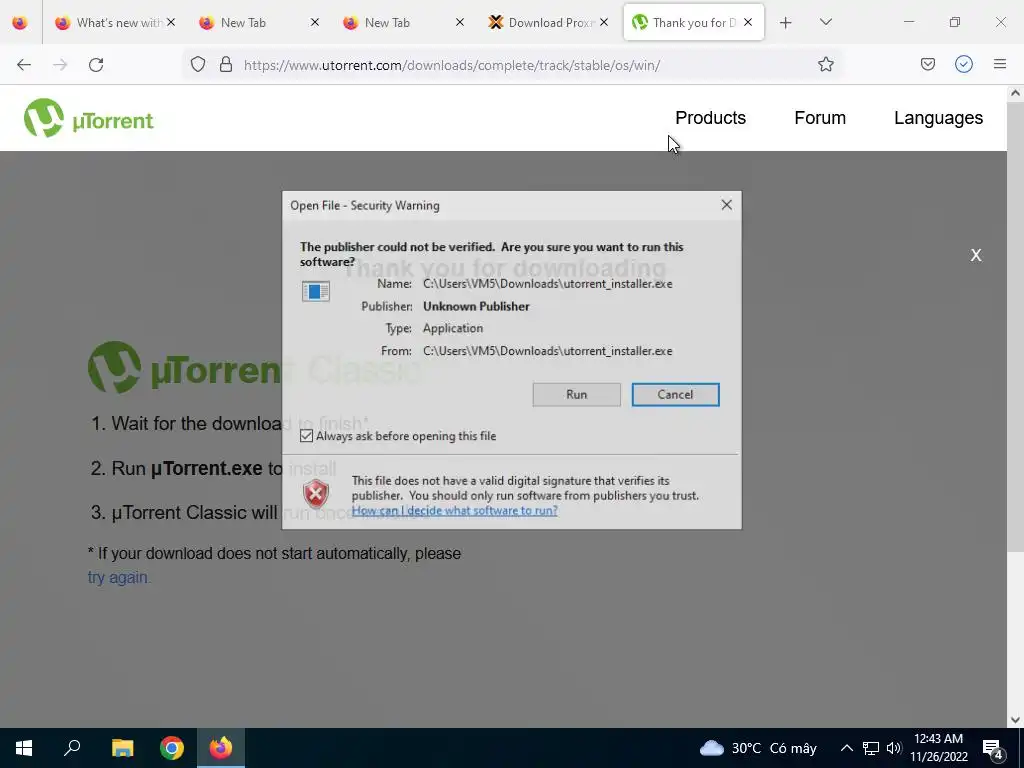
Task: Expand the list all tabs chevron
Action: pos(825,23)
